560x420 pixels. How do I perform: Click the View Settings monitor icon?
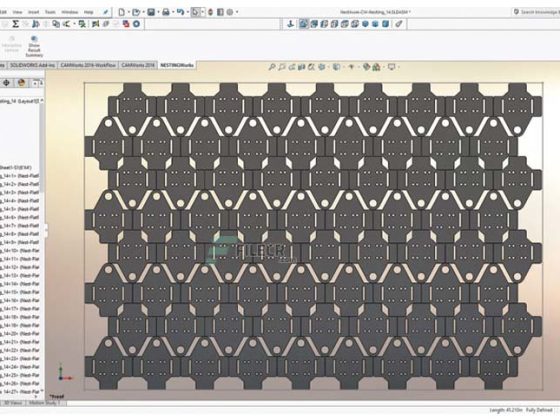(391, 67)
